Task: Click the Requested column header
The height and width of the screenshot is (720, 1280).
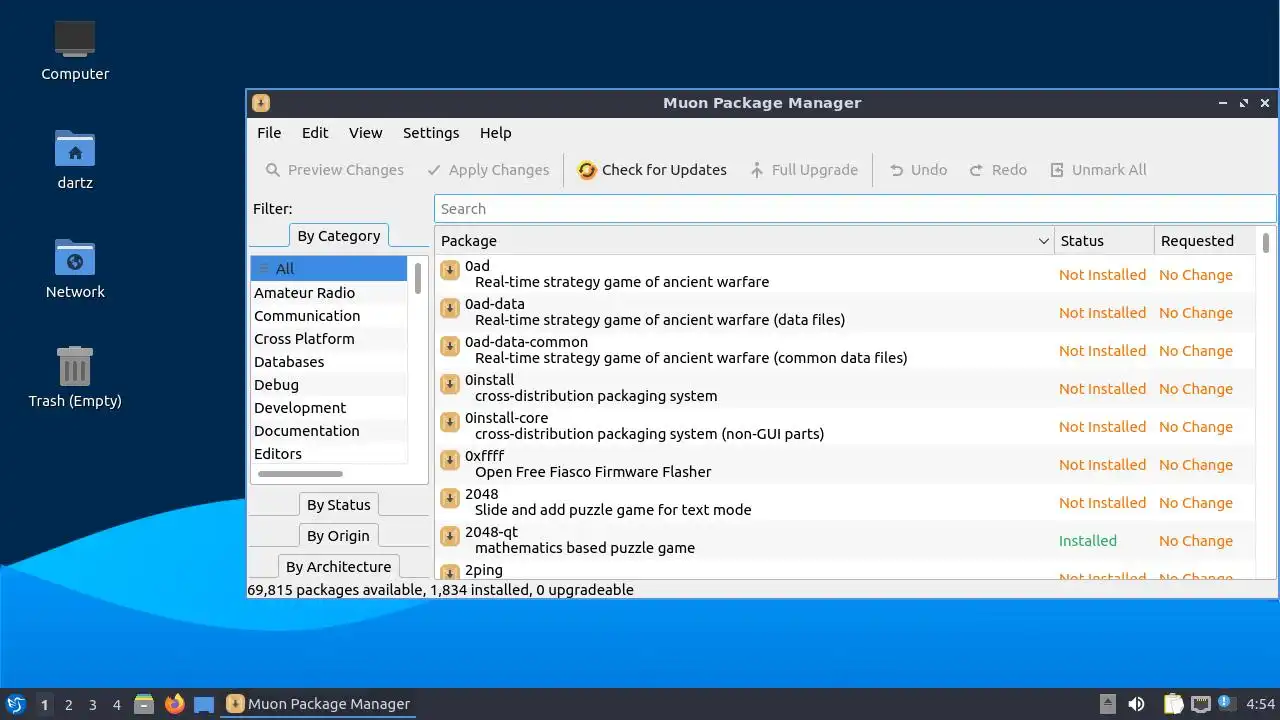Action: tap(1204, 241)
